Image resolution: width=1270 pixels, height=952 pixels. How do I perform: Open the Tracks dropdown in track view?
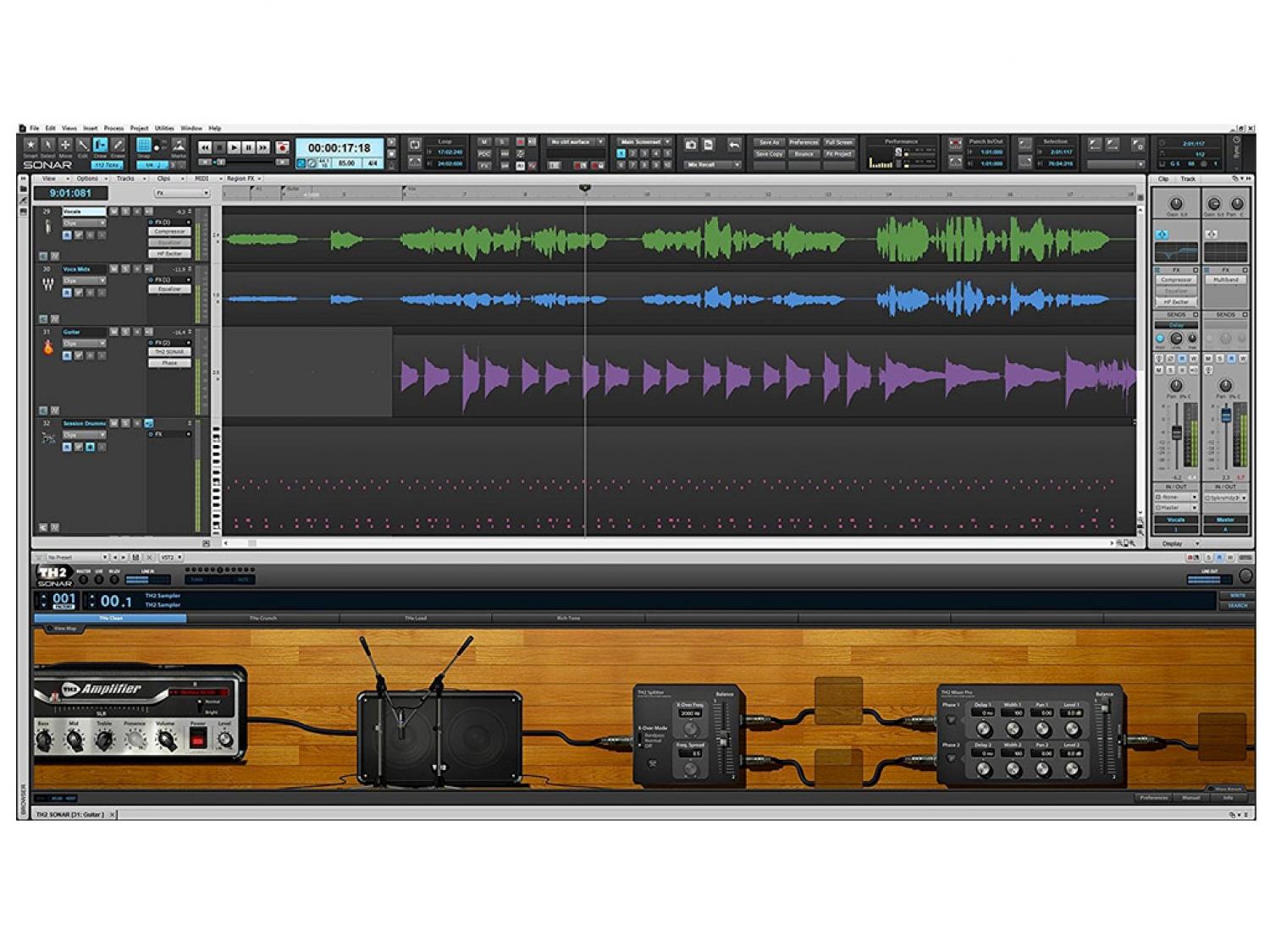coord(127,179)
